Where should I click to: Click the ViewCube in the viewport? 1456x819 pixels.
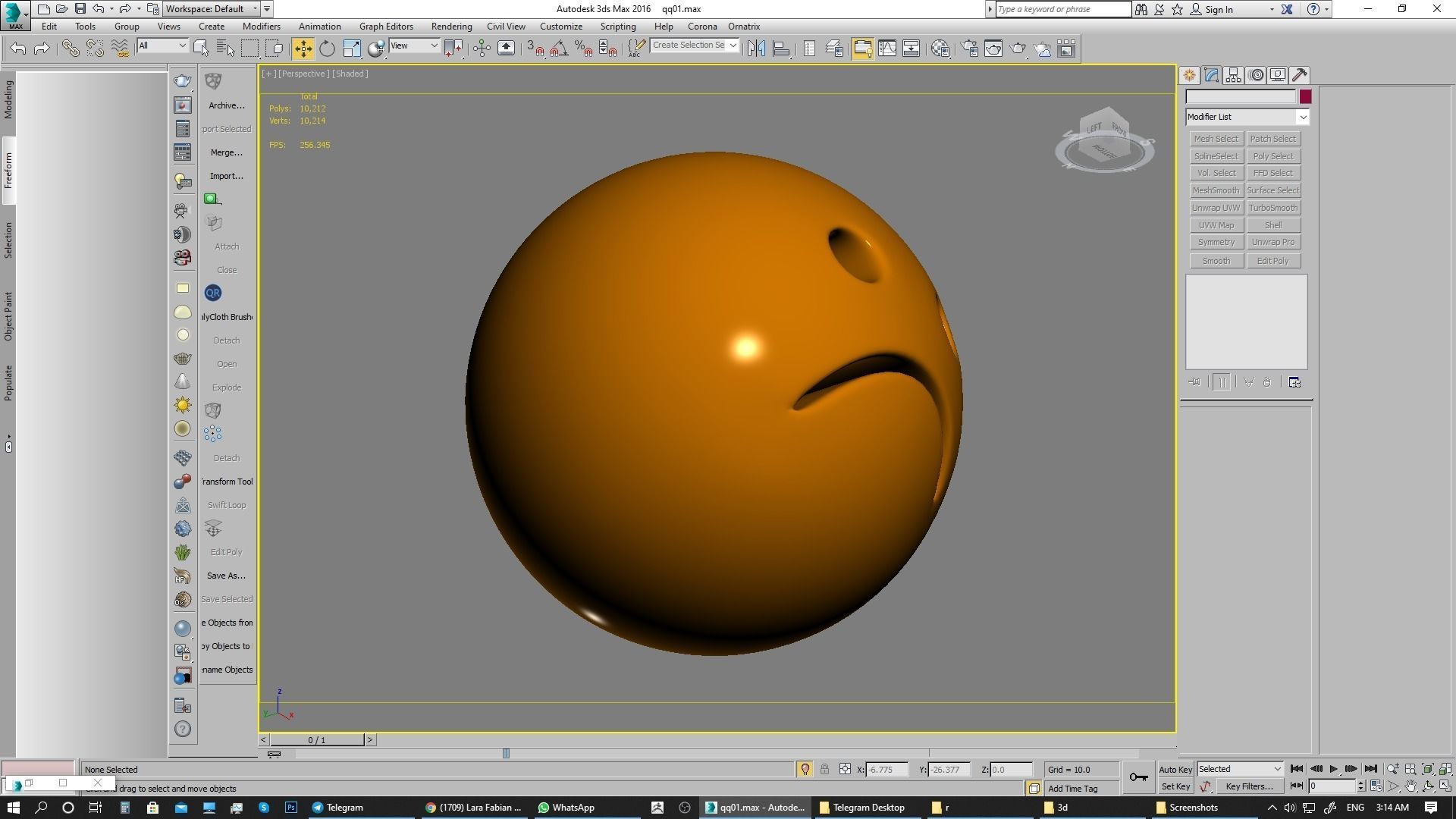pos(1104,140)
